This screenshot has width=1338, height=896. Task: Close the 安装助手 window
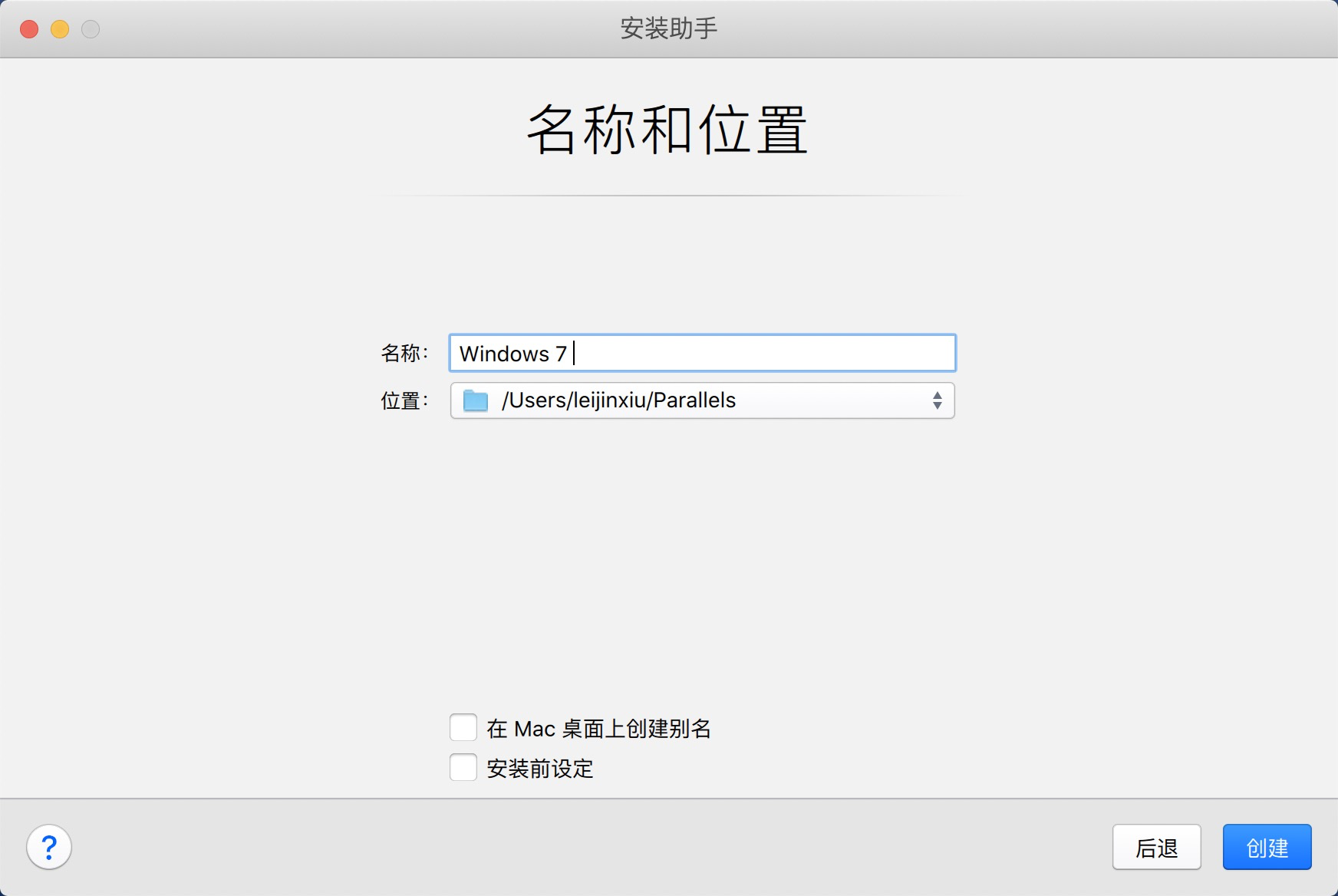29,29
